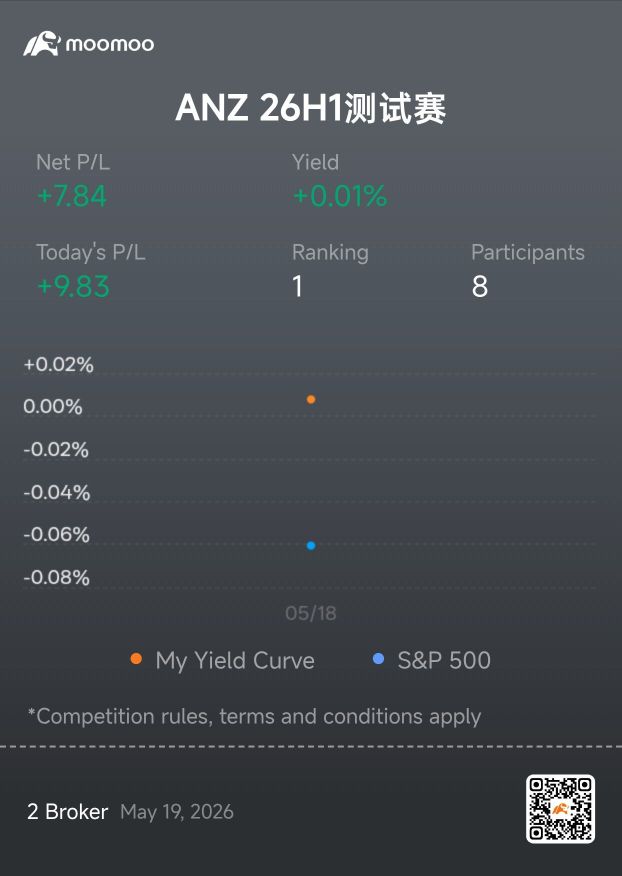Click the 2 Broker username label

pyautogui.click(x=68, y=812)
